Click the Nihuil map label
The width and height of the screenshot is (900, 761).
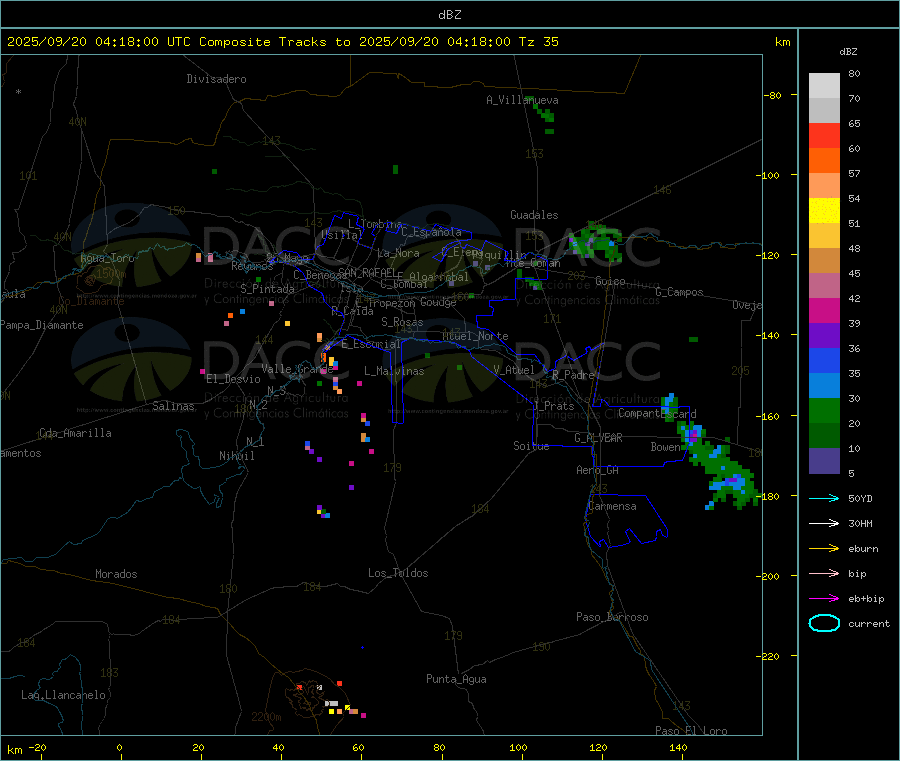236,456
